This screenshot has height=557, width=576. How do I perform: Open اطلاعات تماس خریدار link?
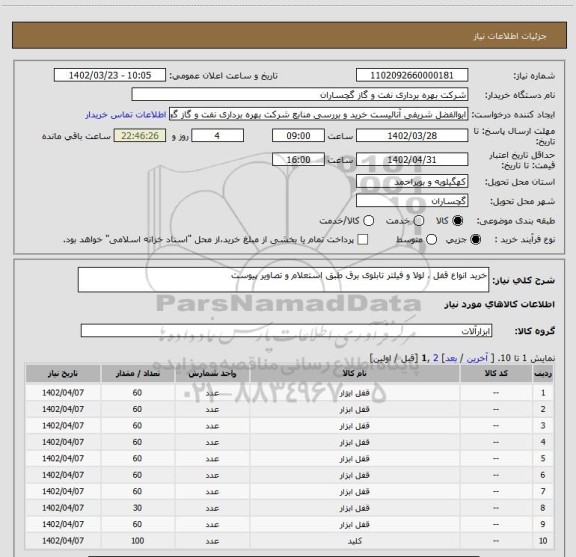pyautogui.click(x=126, y=115)
